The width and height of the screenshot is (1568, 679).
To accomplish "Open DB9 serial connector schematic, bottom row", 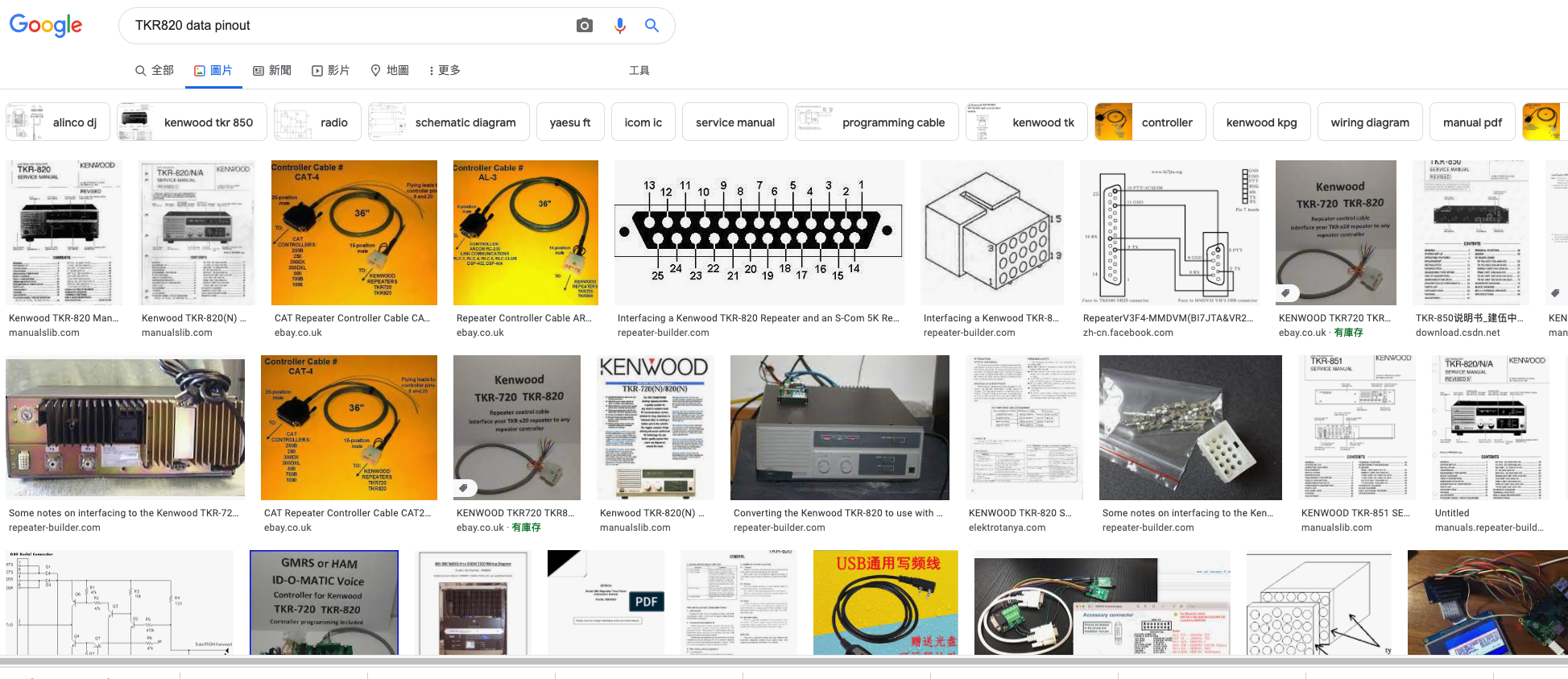I will point(119,602).
